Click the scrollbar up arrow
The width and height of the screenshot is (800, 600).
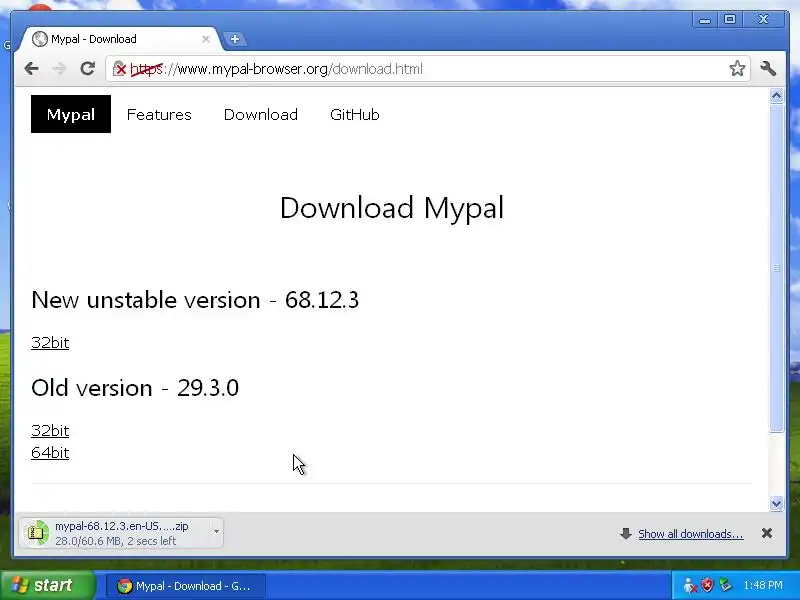click(776, 96)
